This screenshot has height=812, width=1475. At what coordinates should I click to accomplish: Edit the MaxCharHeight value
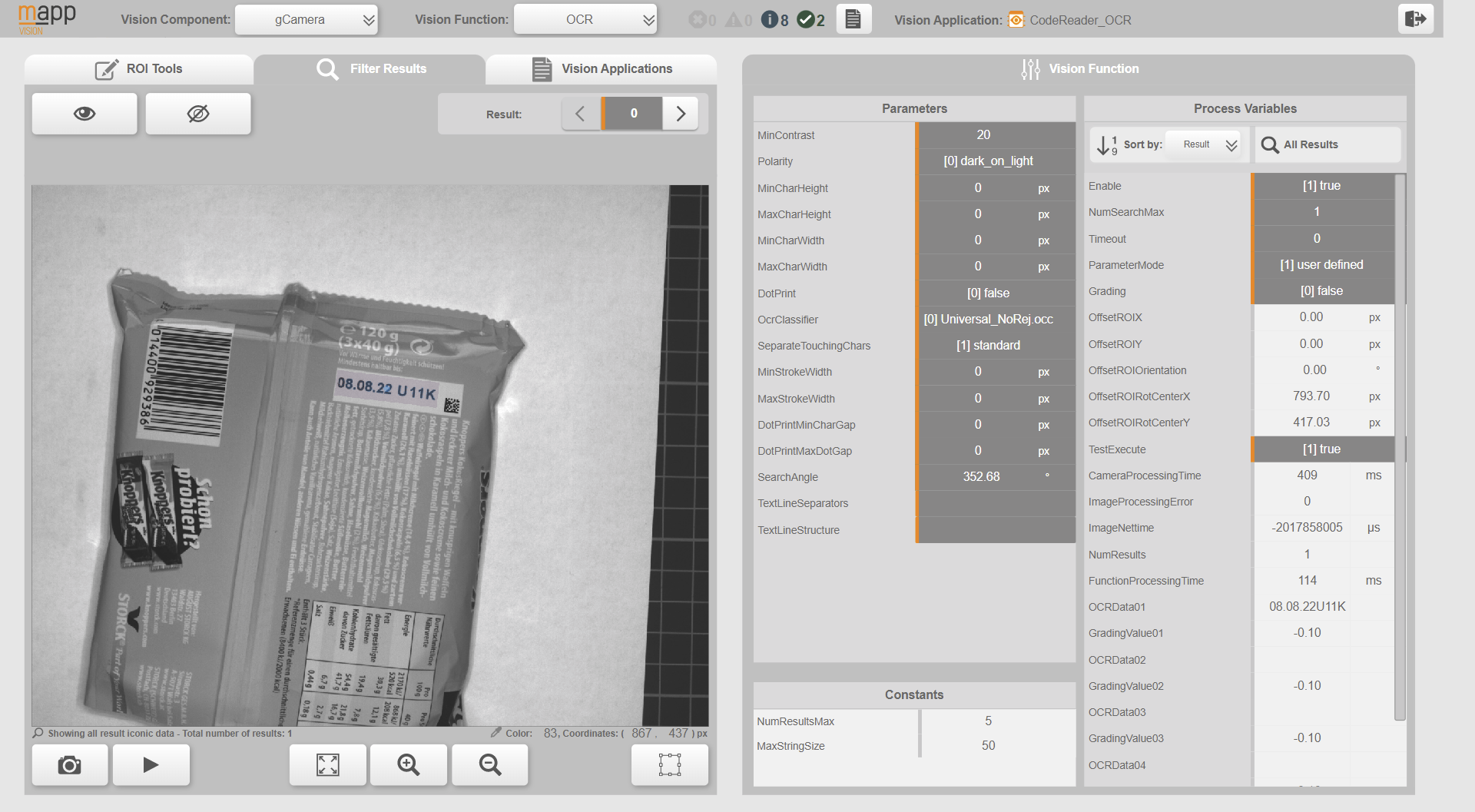pyautogui.click(x=996, y=214)
